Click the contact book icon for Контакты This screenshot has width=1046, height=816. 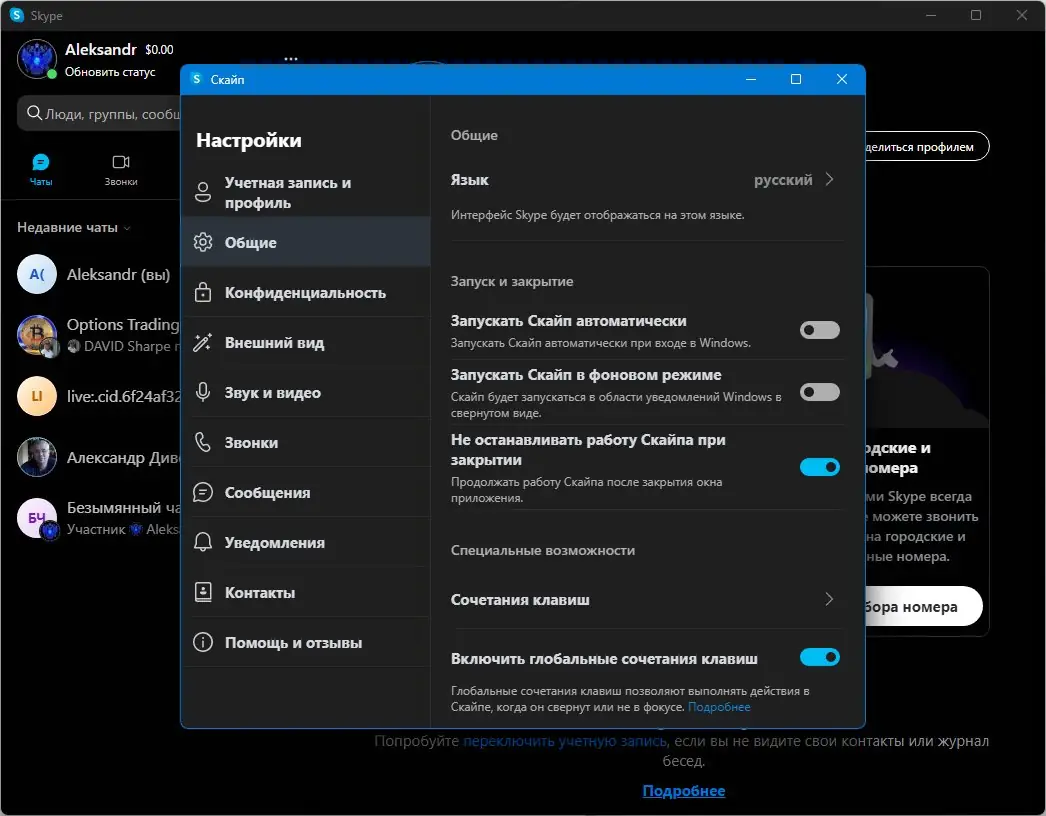pos(203,592)
